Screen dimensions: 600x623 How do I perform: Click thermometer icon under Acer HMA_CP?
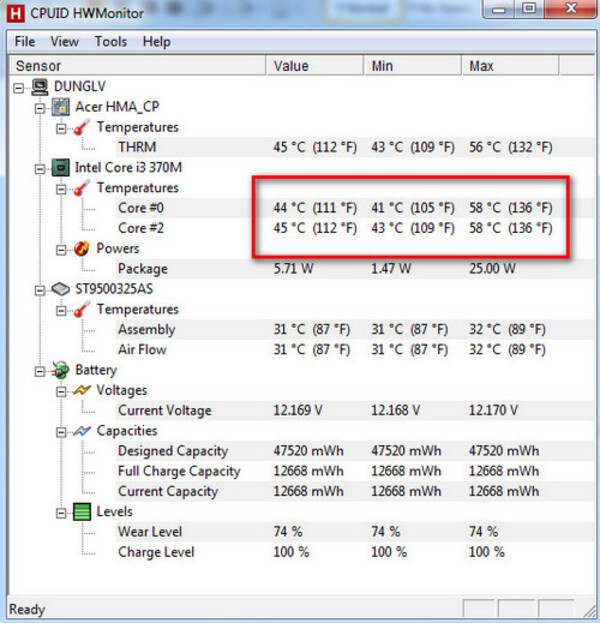coord(82,128)
